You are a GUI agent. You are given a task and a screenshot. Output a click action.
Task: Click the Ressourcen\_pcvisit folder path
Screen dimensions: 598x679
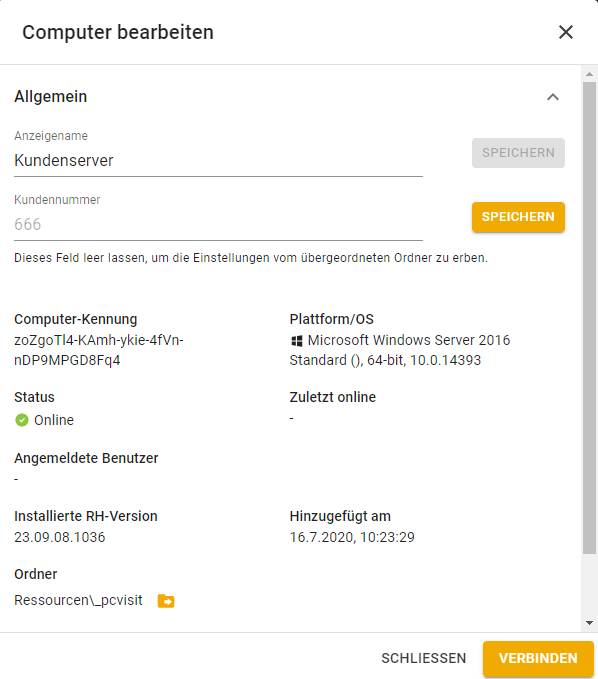click(78, 601)
